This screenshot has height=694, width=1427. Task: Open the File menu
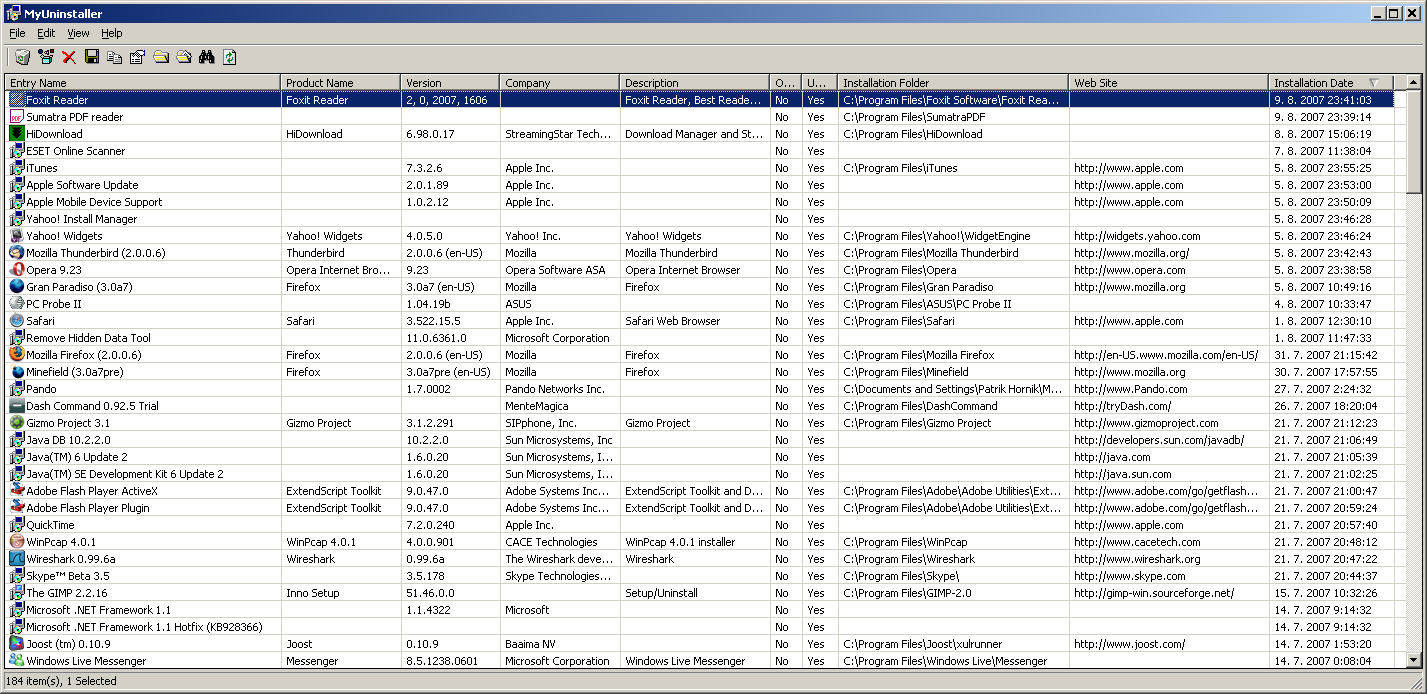[17, 33]
